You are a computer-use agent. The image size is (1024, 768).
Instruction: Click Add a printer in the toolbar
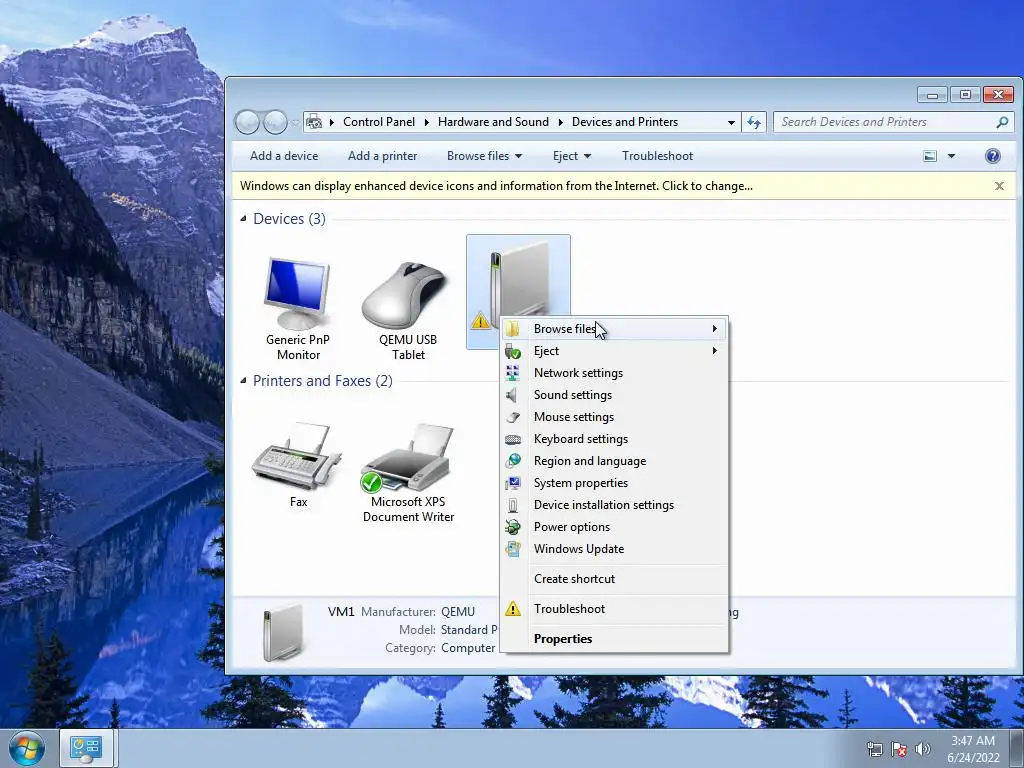[x=383, y=156]
